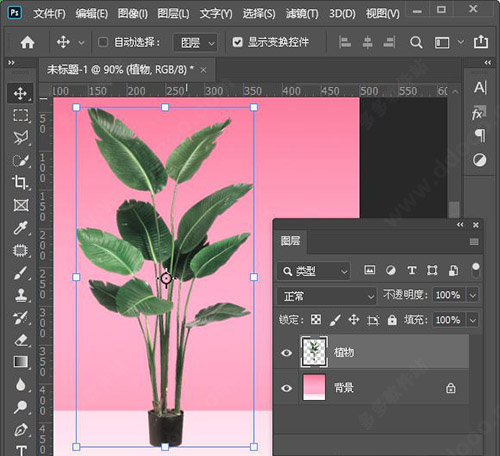Hide the 植物 layer with eye icon

click(x=286, y=352)
